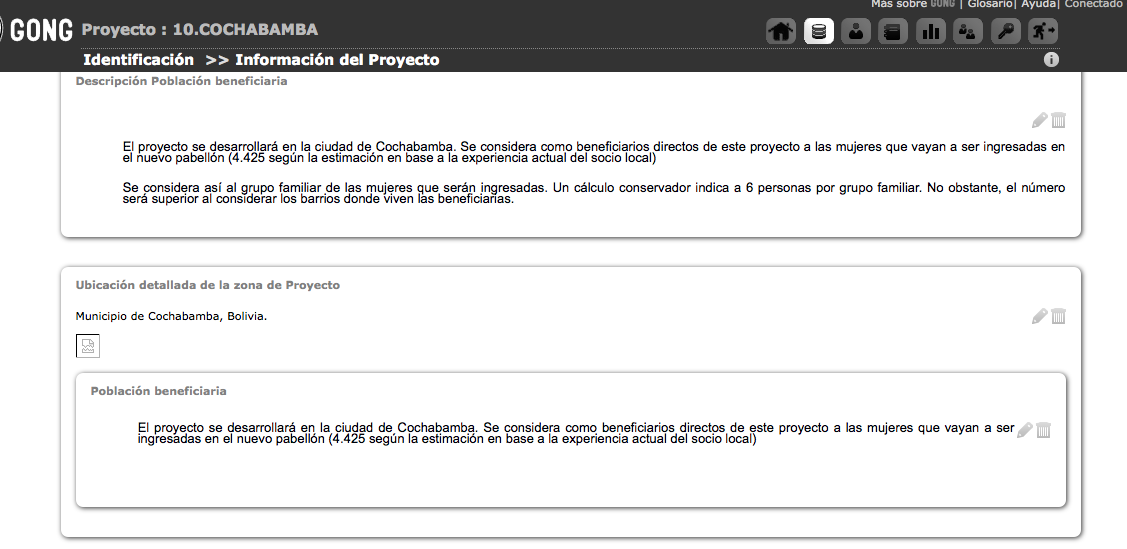Go to the home icon in toolbar

781,32
